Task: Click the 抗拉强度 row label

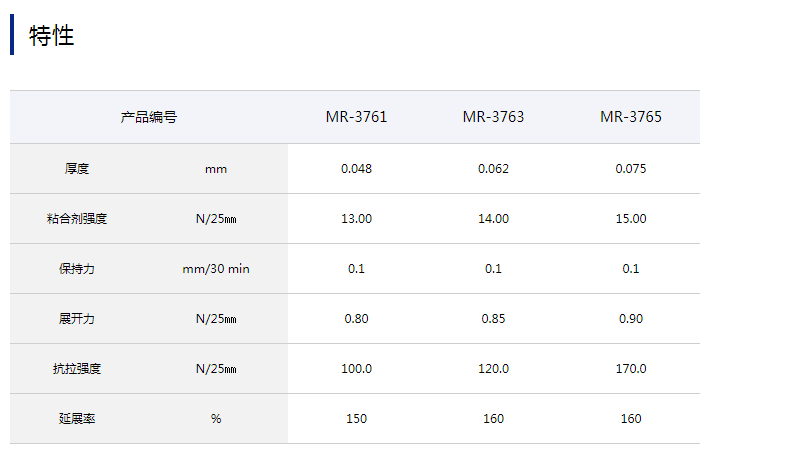Action: click(x=77, y=368)
